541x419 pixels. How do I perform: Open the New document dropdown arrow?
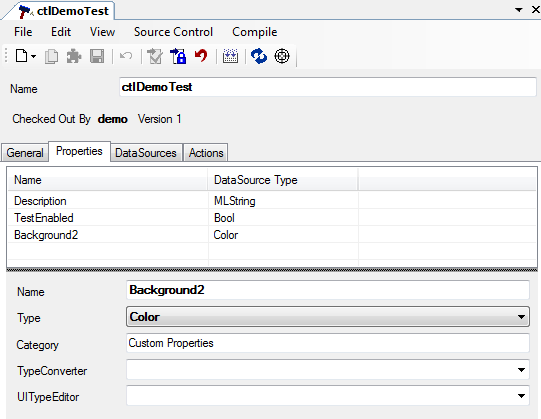tap(33, 56)
